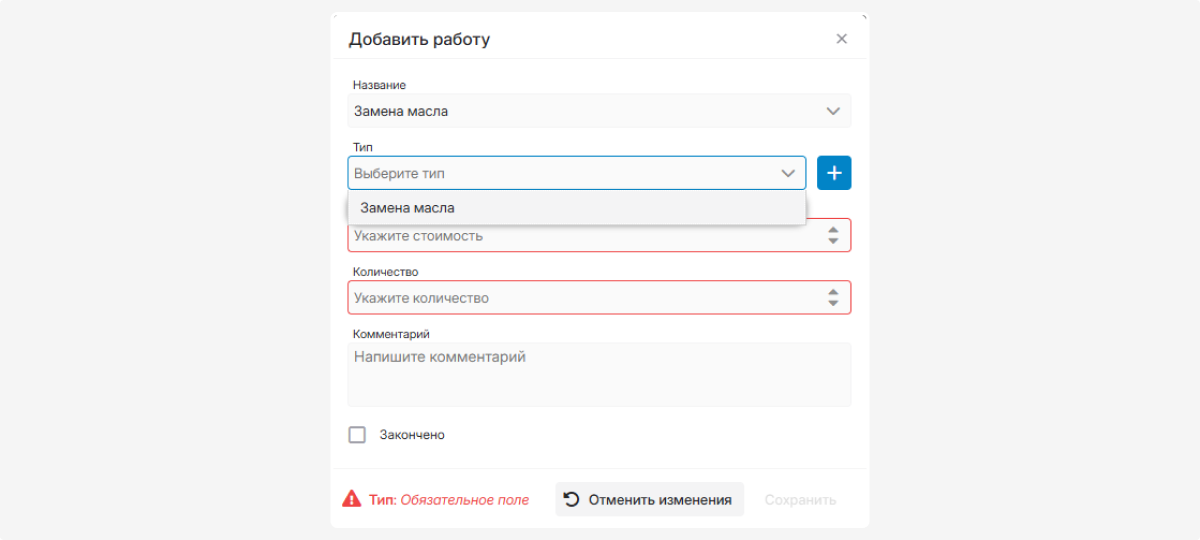Decrement the Количество value with down arrow
The width and height of the screenshot is (1200, 540).
[833, 303]
